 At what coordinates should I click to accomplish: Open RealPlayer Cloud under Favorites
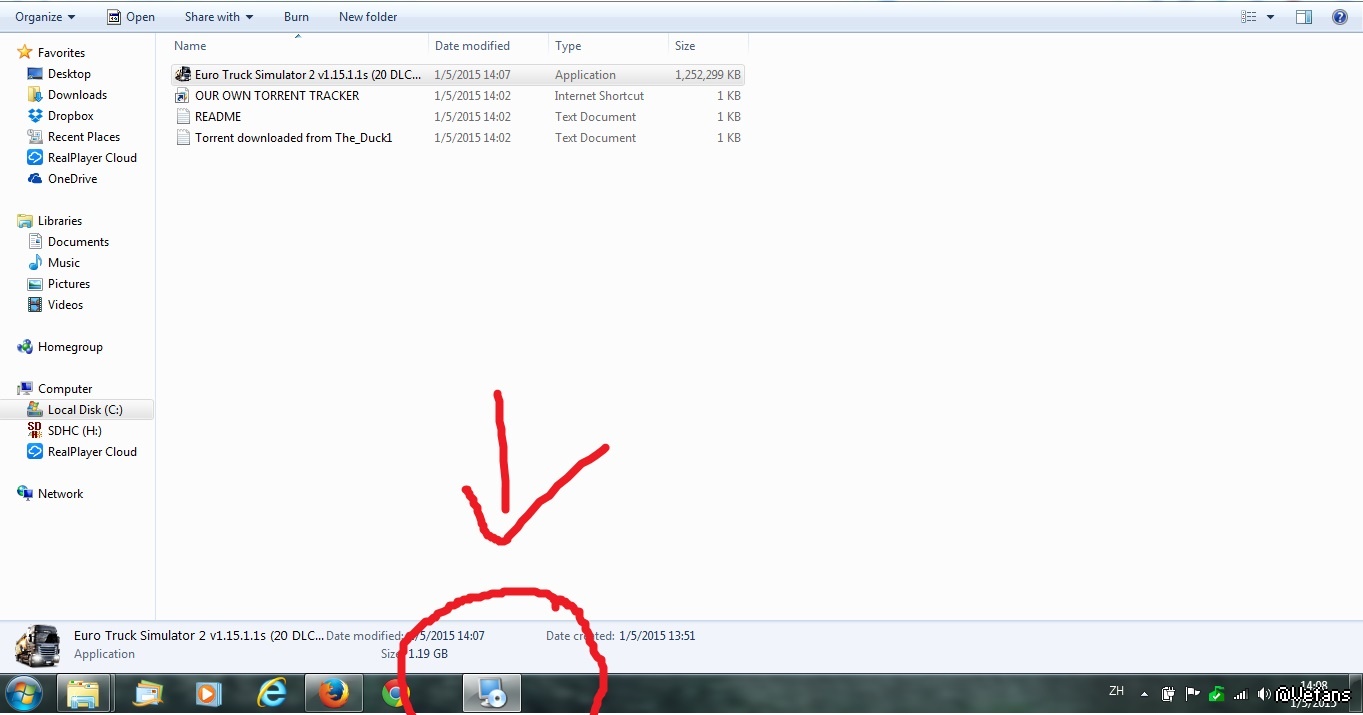point(92,158)
